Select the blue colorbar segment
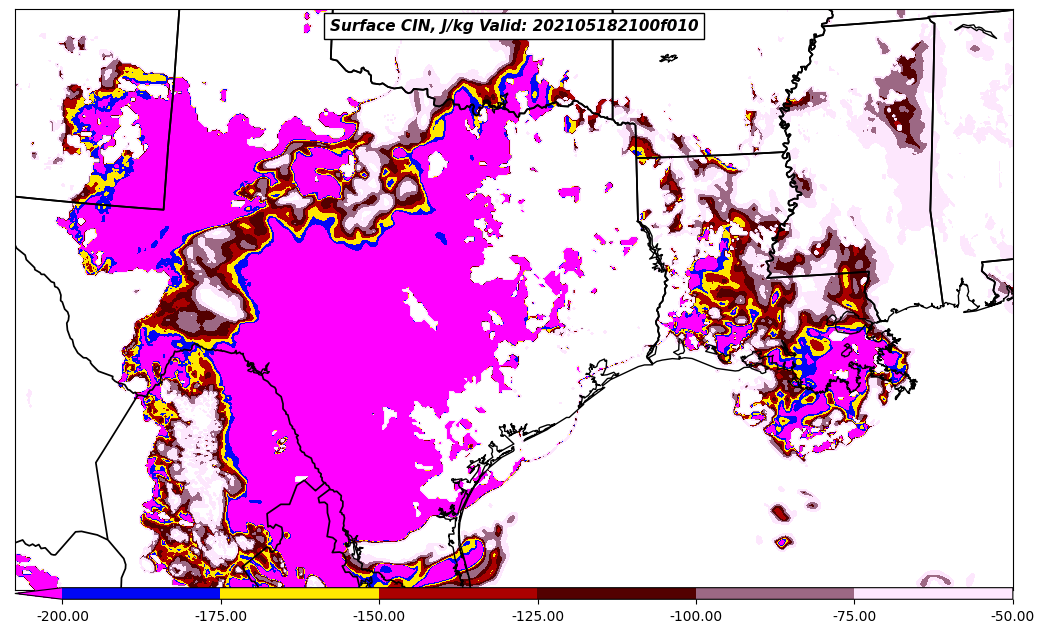The image size is (1044, 633). click(141, 593)
